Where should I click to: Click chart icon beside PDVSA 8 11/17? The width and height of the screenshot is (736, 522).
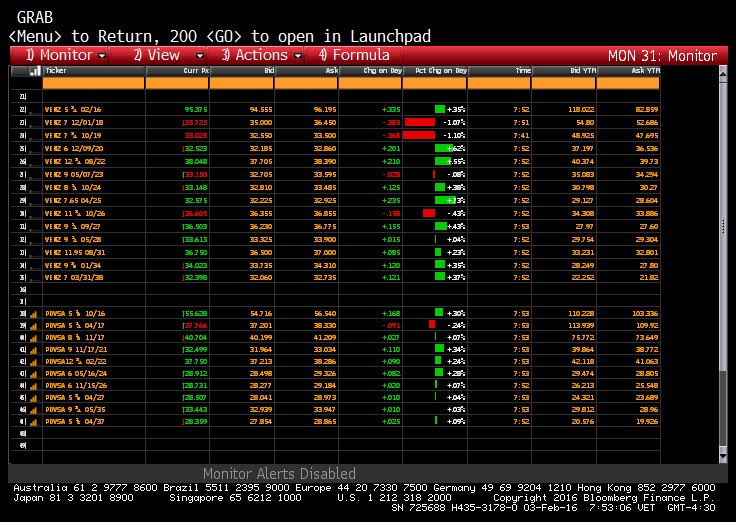tap(33, 338)
